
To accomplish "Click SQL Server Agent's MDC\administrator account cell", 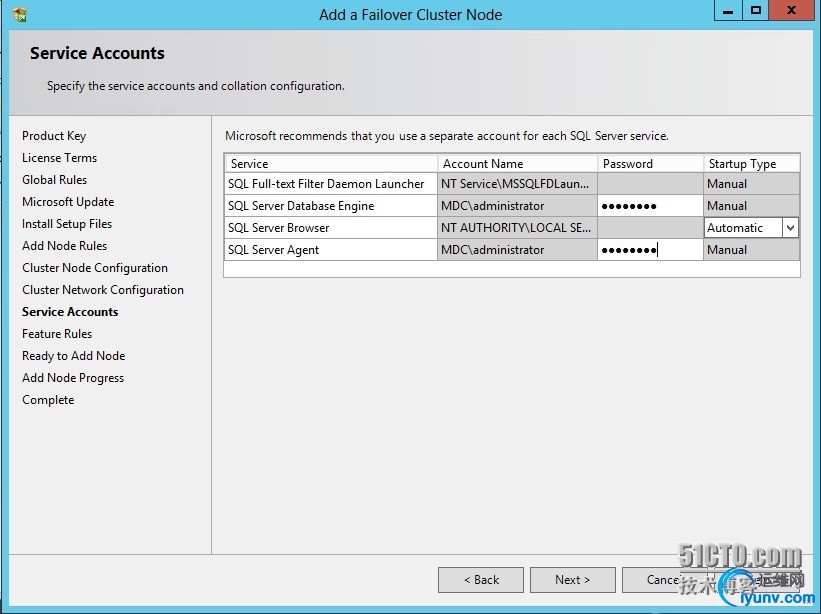I will [x=517, y=250].
